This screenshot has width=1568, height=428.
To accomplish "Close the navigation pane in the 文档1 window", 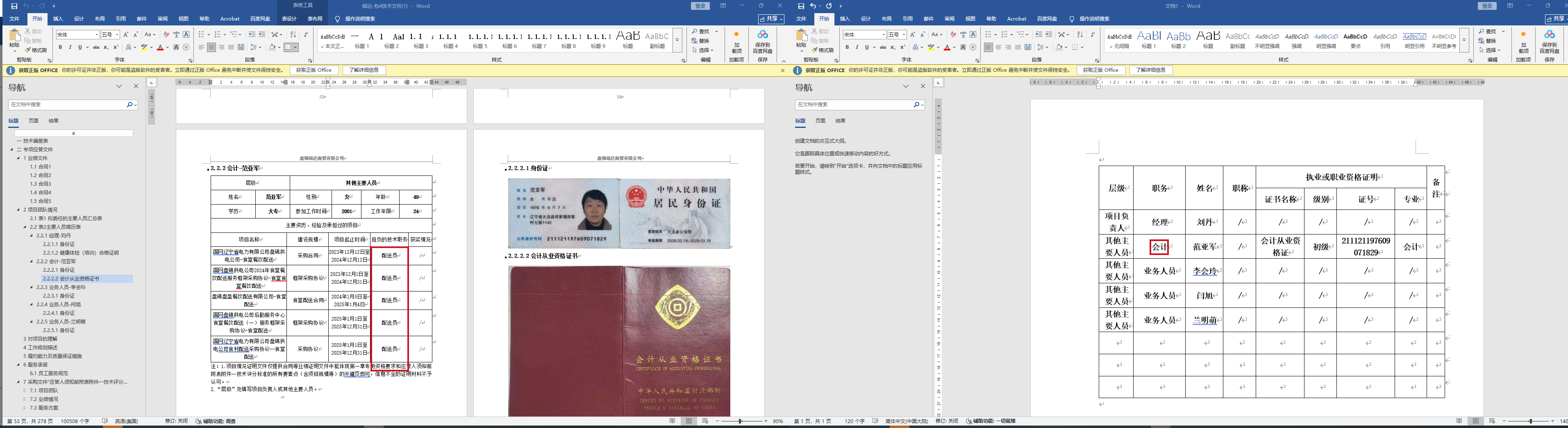I will pos(923,87).
